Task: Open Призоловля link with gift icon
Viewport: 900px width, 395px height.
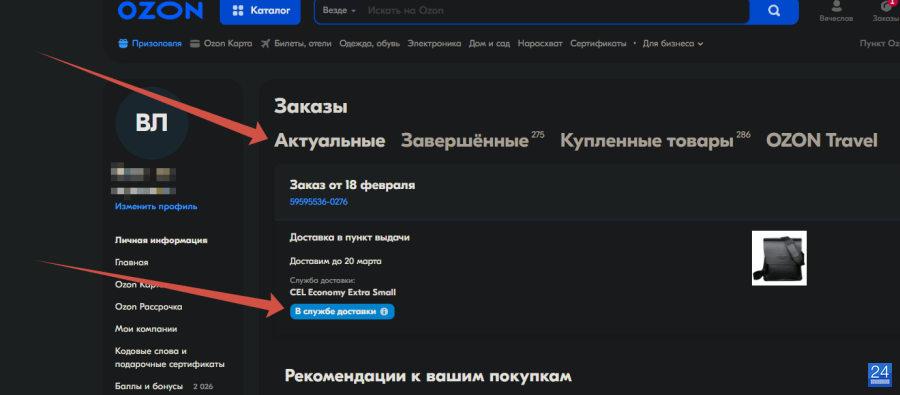Action: [150, 44]
